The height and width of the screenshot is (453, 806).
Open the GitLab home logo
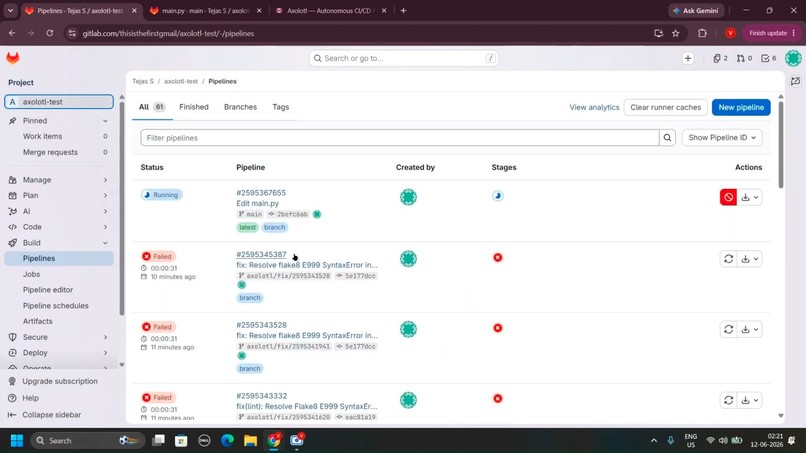(x=13, y=58)
